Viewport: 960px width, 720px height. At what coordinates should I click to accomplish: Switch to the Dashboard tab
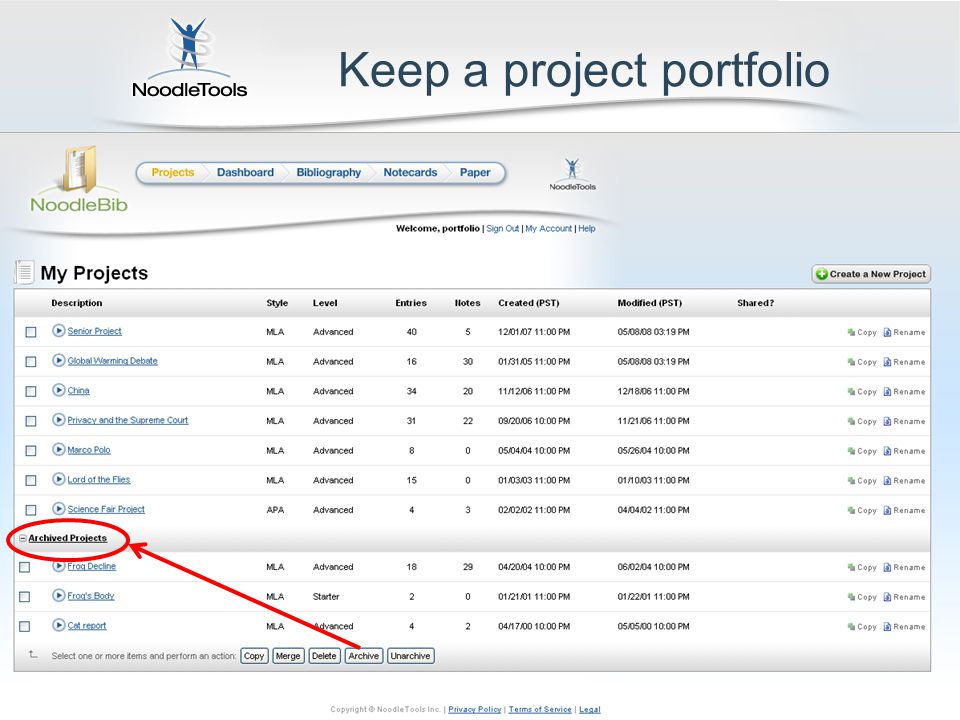[245, 173]
